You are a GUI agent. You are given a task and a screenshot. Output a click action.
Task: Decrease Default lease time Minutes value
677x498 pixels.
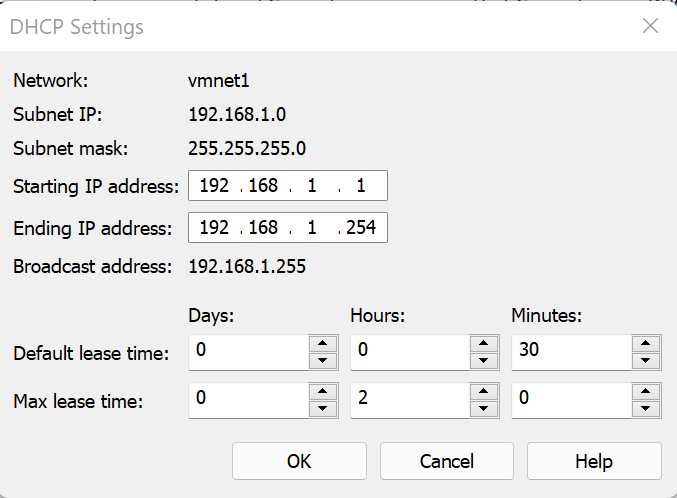click(x=646, y=360)
